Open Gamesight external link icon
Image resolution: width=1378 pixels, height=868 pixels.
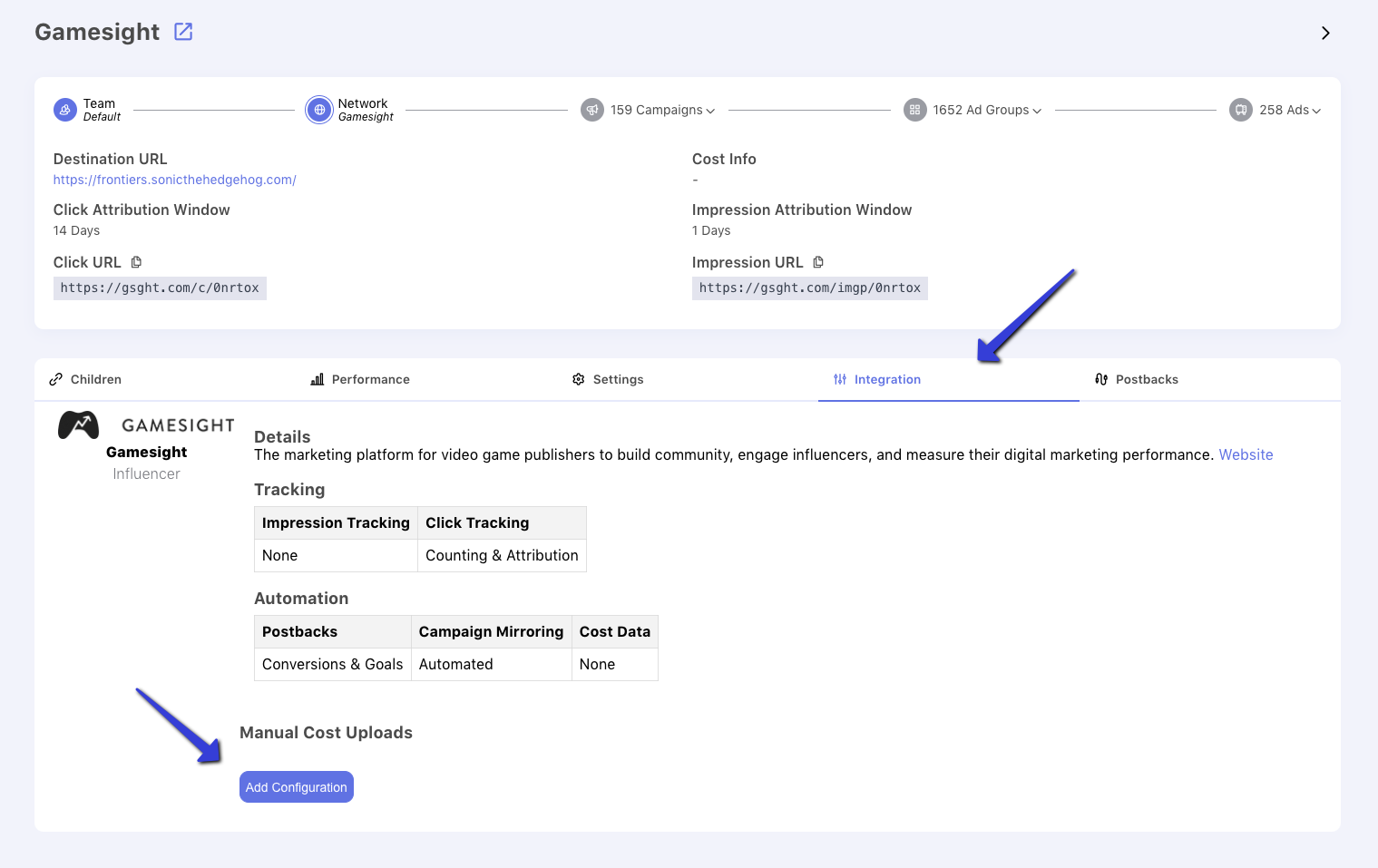point(183,32)
